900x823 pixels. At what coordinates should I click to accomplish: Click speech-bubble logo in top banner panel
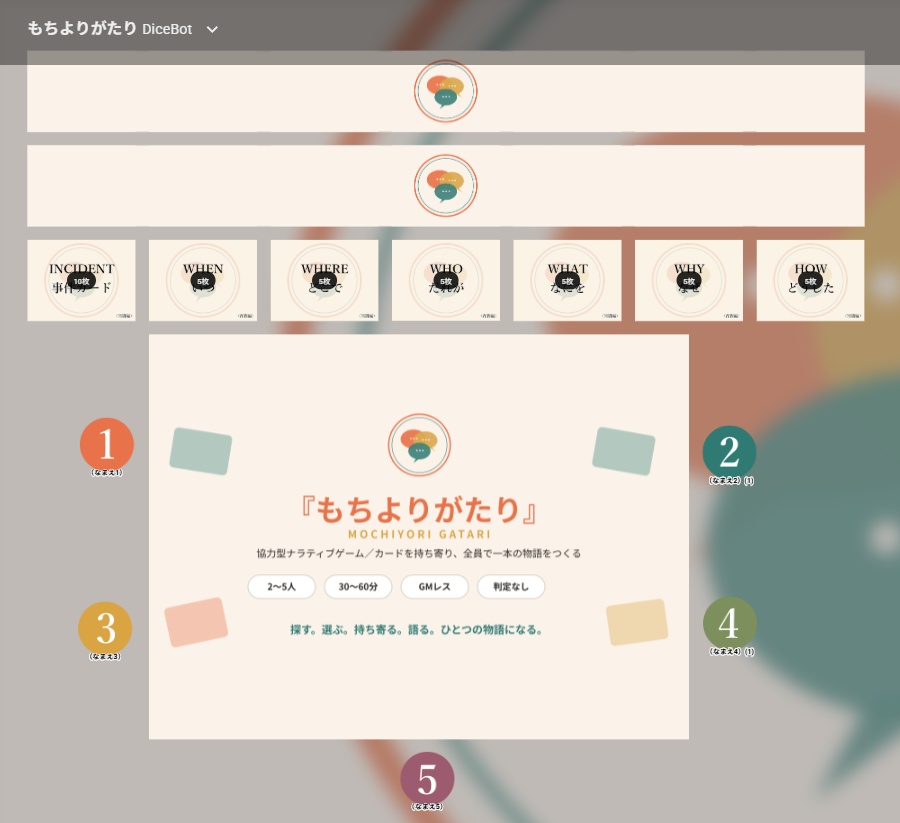coord(446,91)
